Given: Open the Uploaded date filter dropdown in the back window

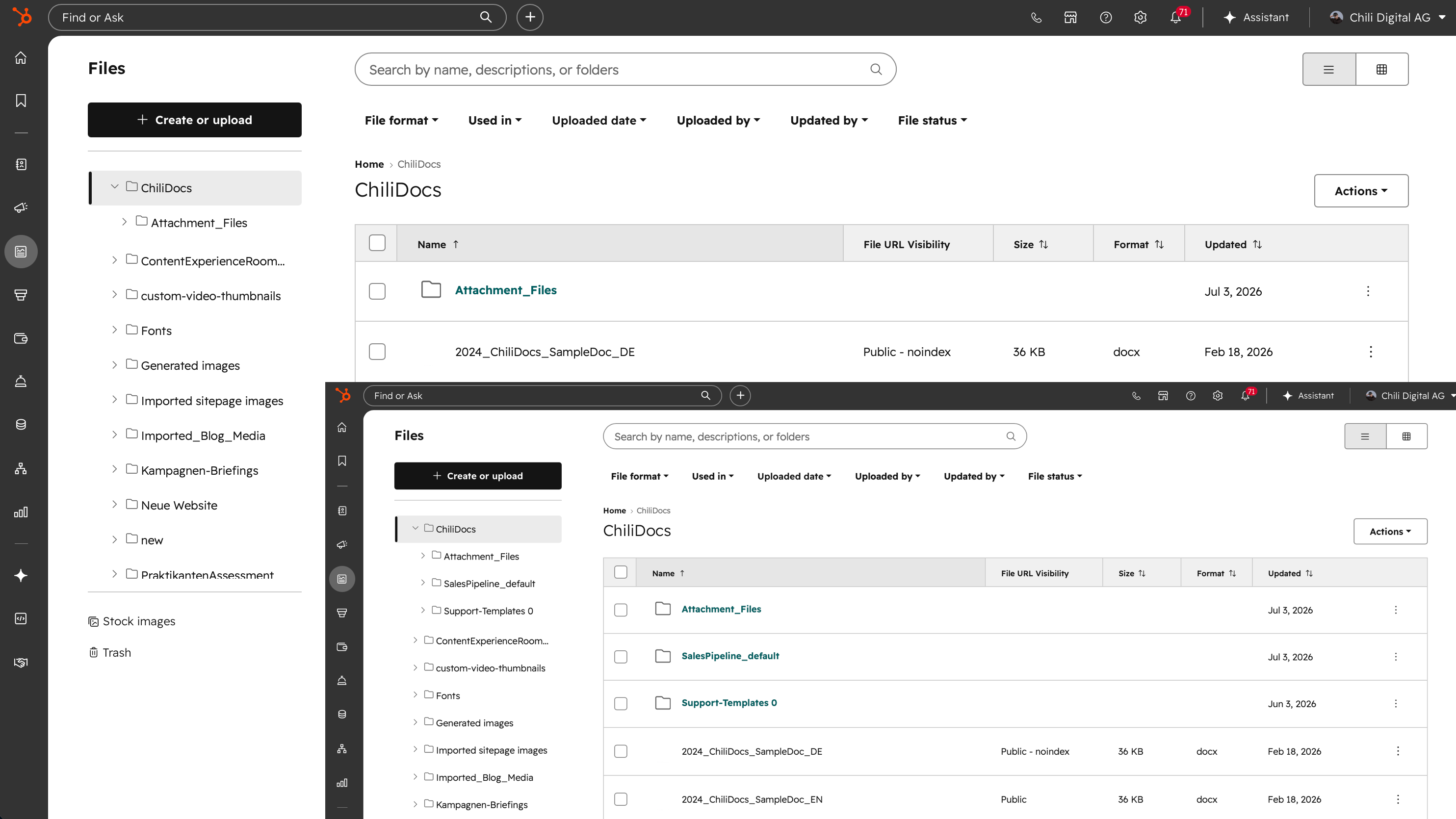Looking at the screenshot, I should pos(599,120).
